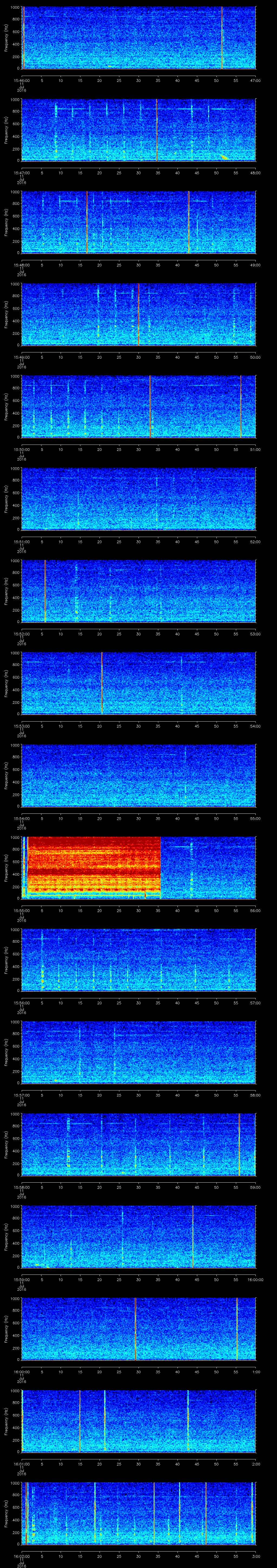The width and height of the screenshot is (277, 1568).
Task: Select the 15:56:00 axis time label
Action: pos(21,1003)
